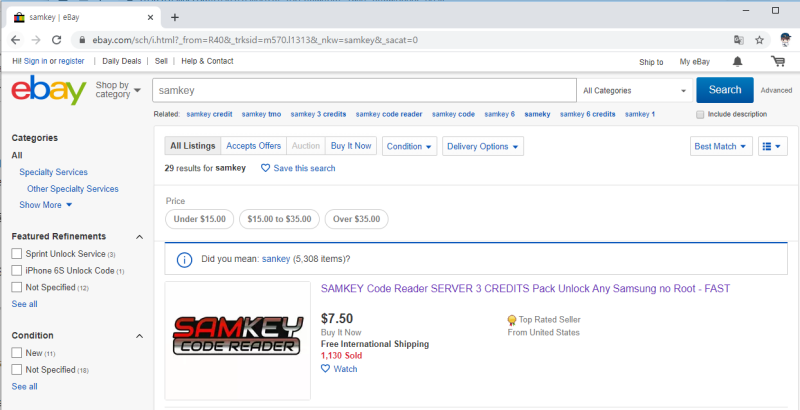Select Accepts Offers tab
This screenshot has width=800, height=410.
coord(254,146)
